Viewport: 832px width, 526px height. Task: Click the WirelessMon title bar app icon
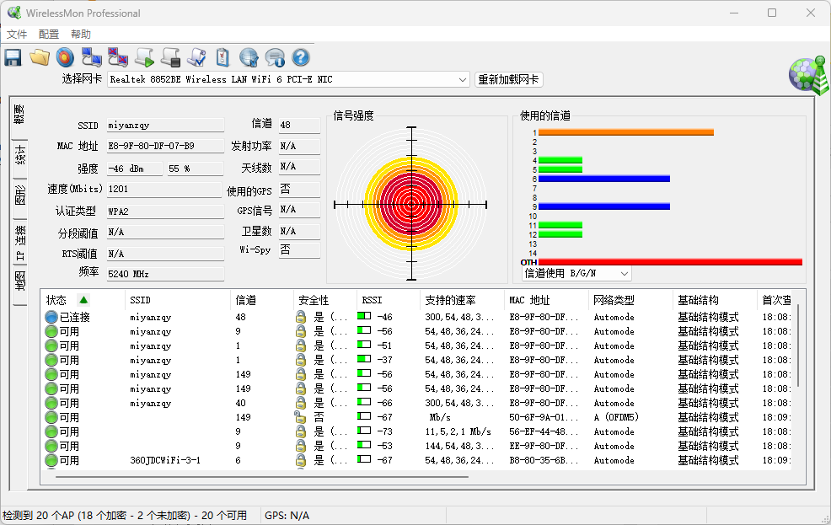[14, 13]
